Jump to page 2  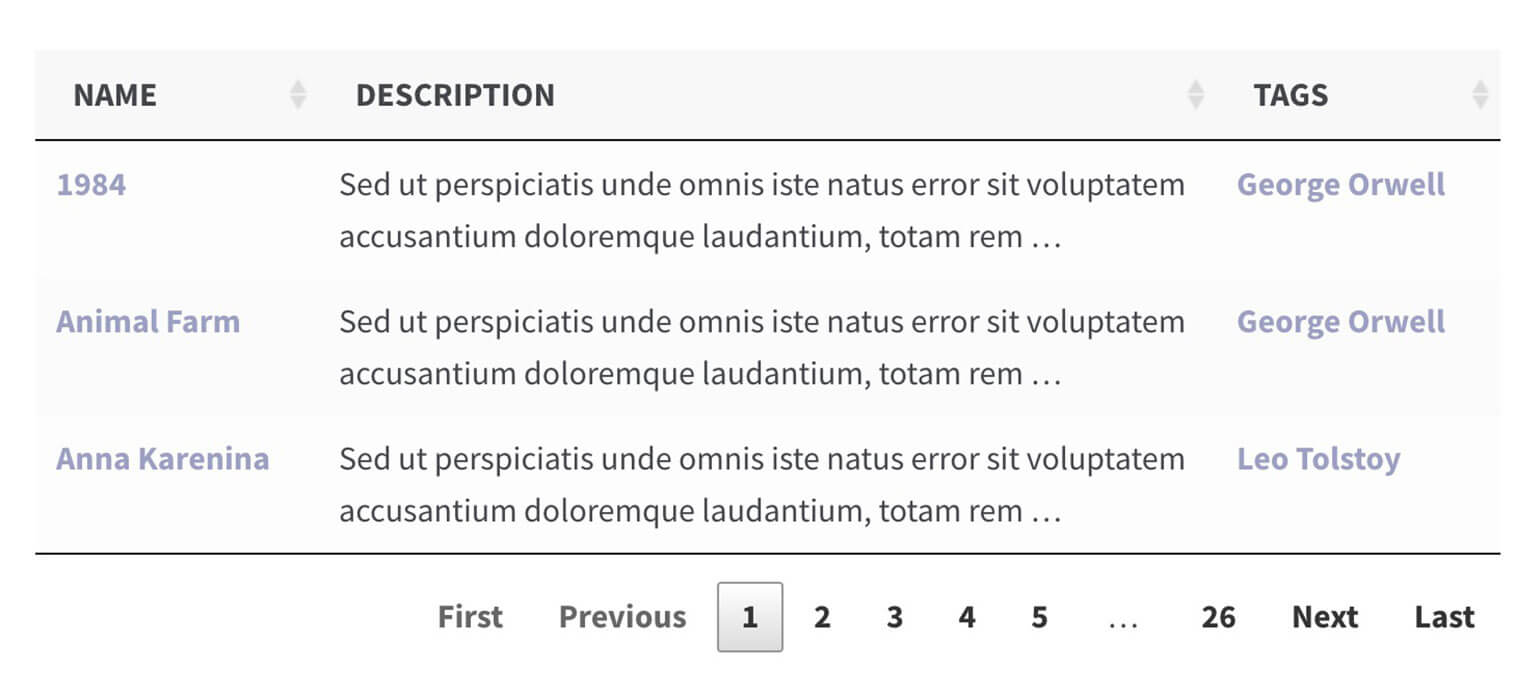click(x=822, y=617)
